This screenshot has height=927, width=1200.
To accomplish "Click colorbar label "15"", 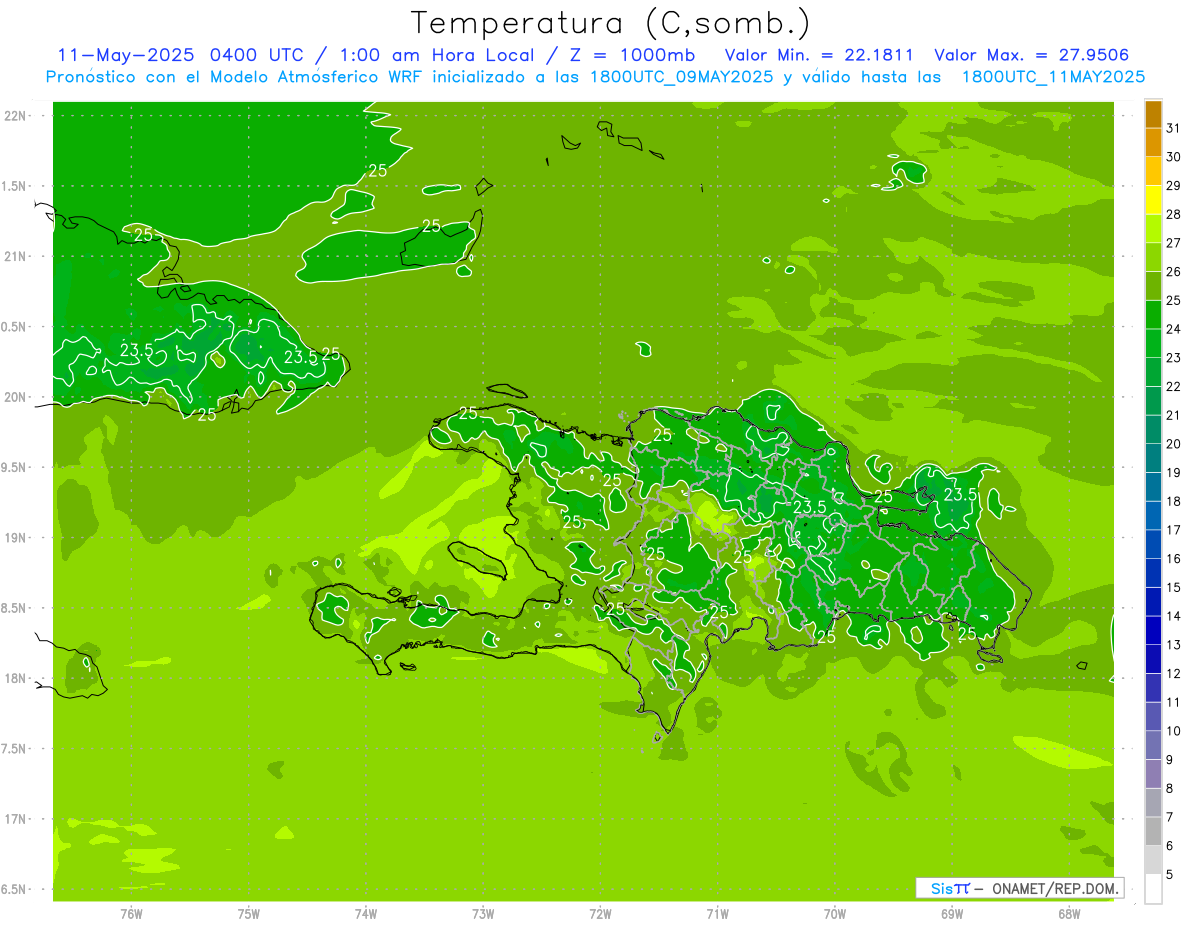I will [1174, 587].
